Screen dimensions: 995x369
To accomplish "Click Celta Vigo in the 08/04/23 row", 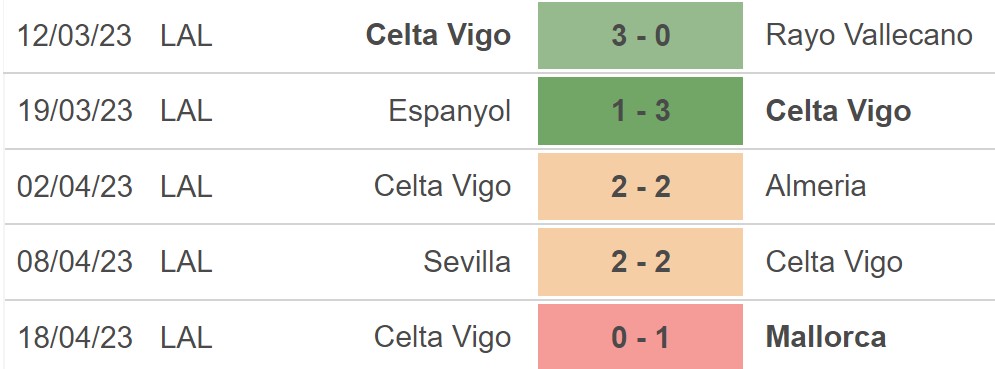I will [x=834, y=263].
